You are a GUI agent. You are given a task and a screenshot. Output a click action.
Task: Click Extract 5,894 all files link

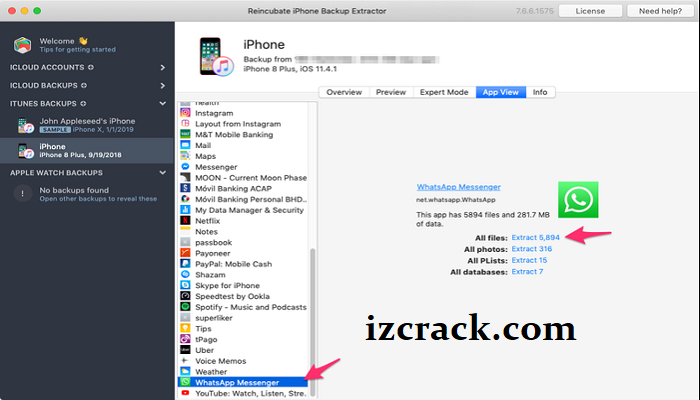coord(535,238)
